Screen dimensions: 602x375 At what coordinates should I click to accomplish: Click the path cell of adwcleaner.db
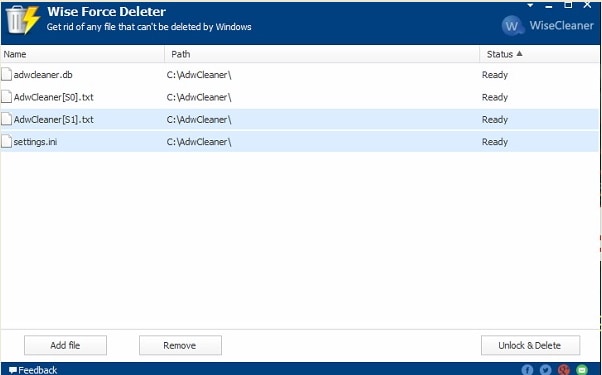tap(199, 75)
